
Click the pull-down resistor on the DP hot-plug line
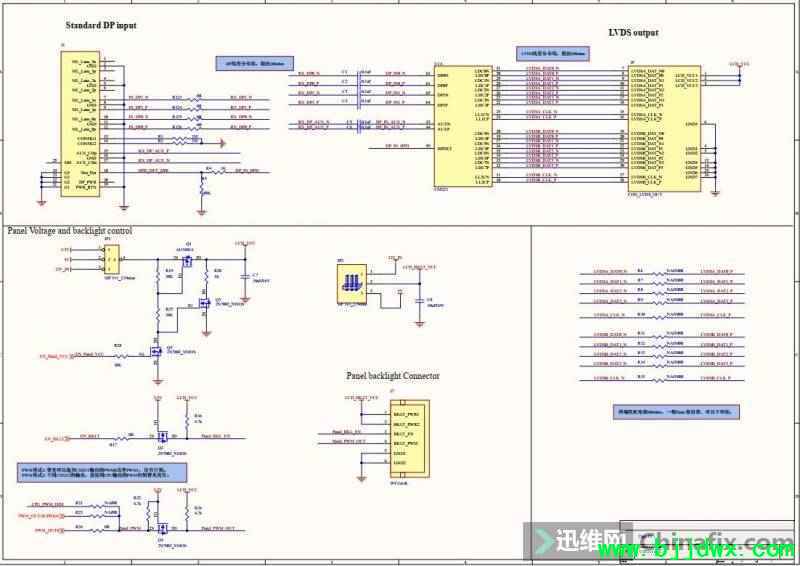pos(202,187)
